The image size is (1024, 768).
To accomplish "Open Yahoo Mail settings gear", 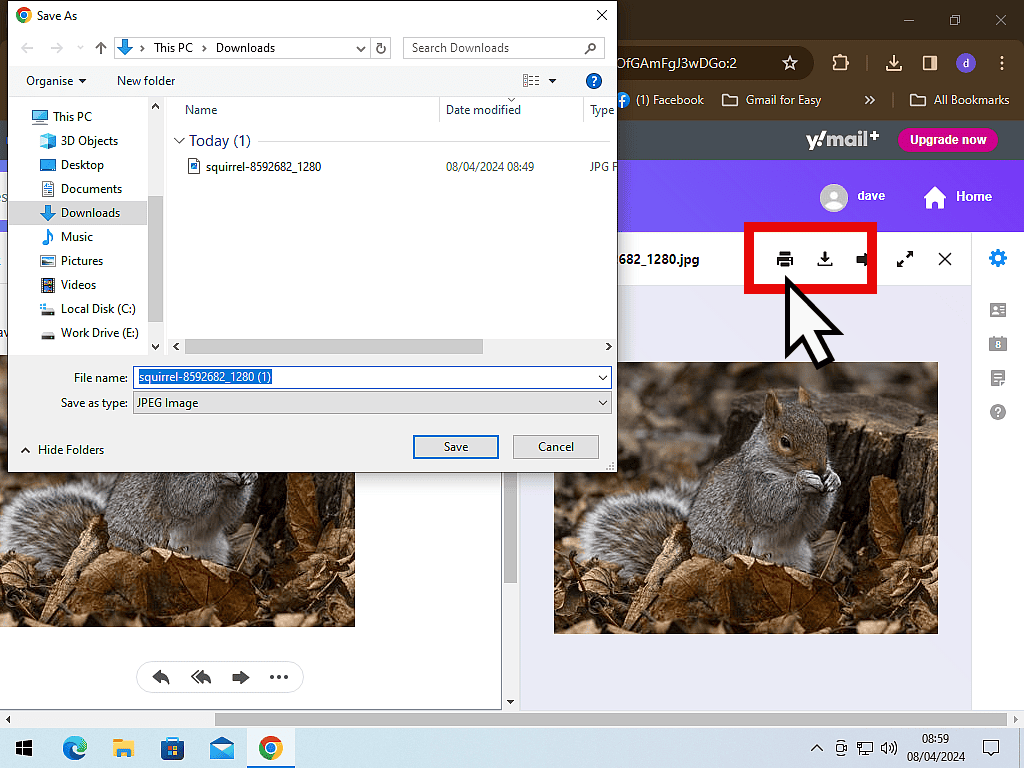I will point(997,258).
